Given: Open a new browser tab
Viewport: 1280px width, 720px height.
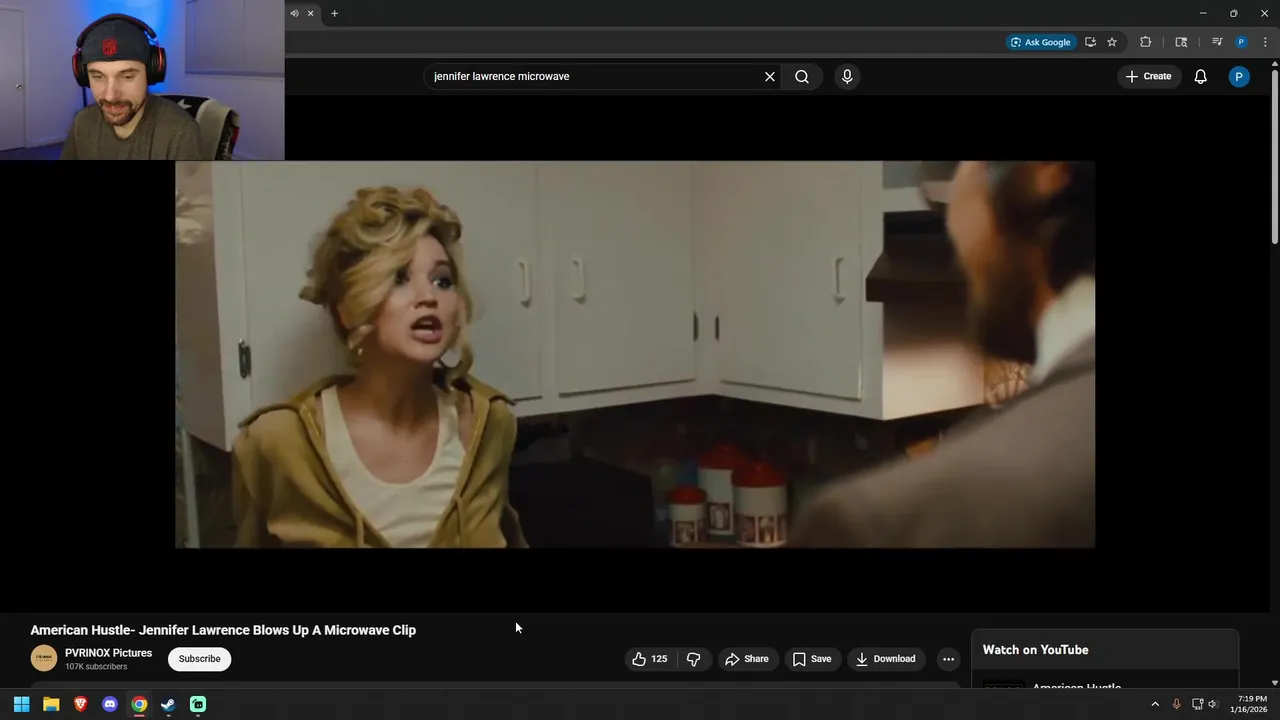Looking at the screenshot, I should coord(334,13).
